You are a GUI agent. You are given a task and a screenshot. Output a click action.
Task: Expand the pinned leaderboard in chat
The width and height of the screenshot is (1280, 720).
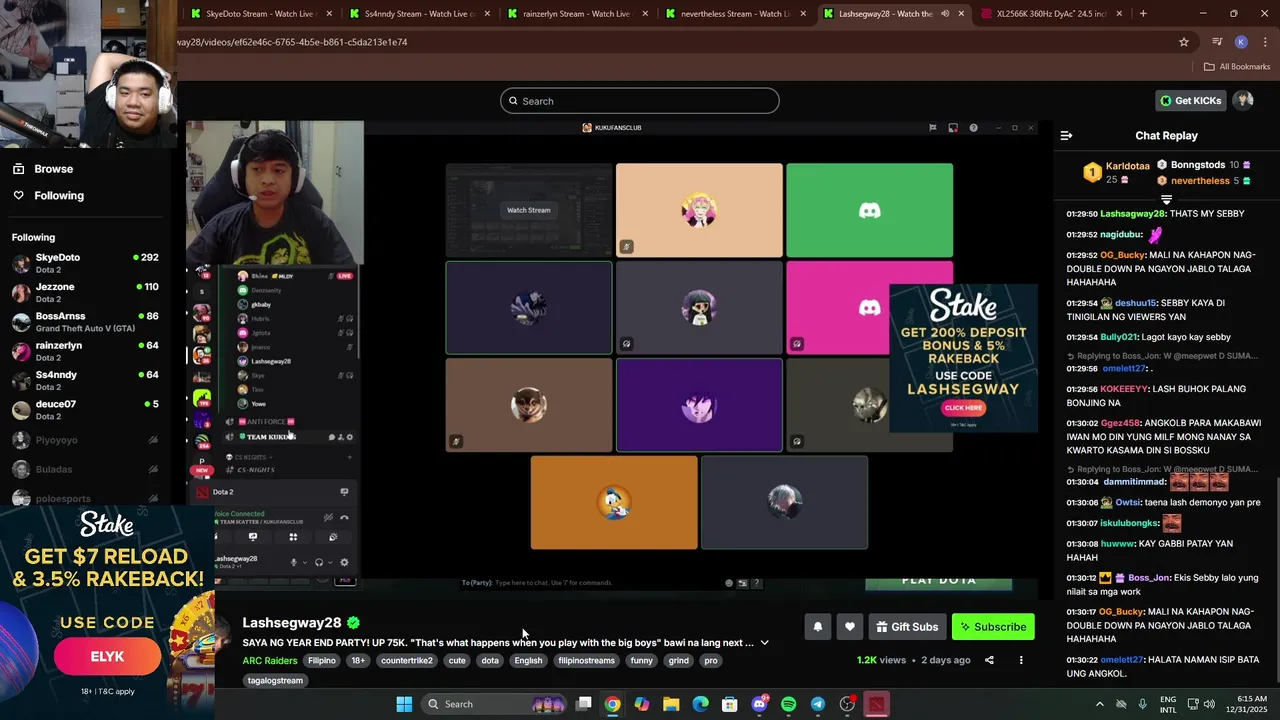(x=1166, y=200)
